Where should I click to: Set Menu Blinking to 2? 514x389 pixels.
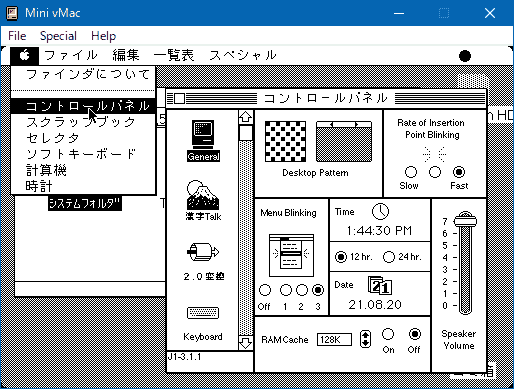(302, 290)
